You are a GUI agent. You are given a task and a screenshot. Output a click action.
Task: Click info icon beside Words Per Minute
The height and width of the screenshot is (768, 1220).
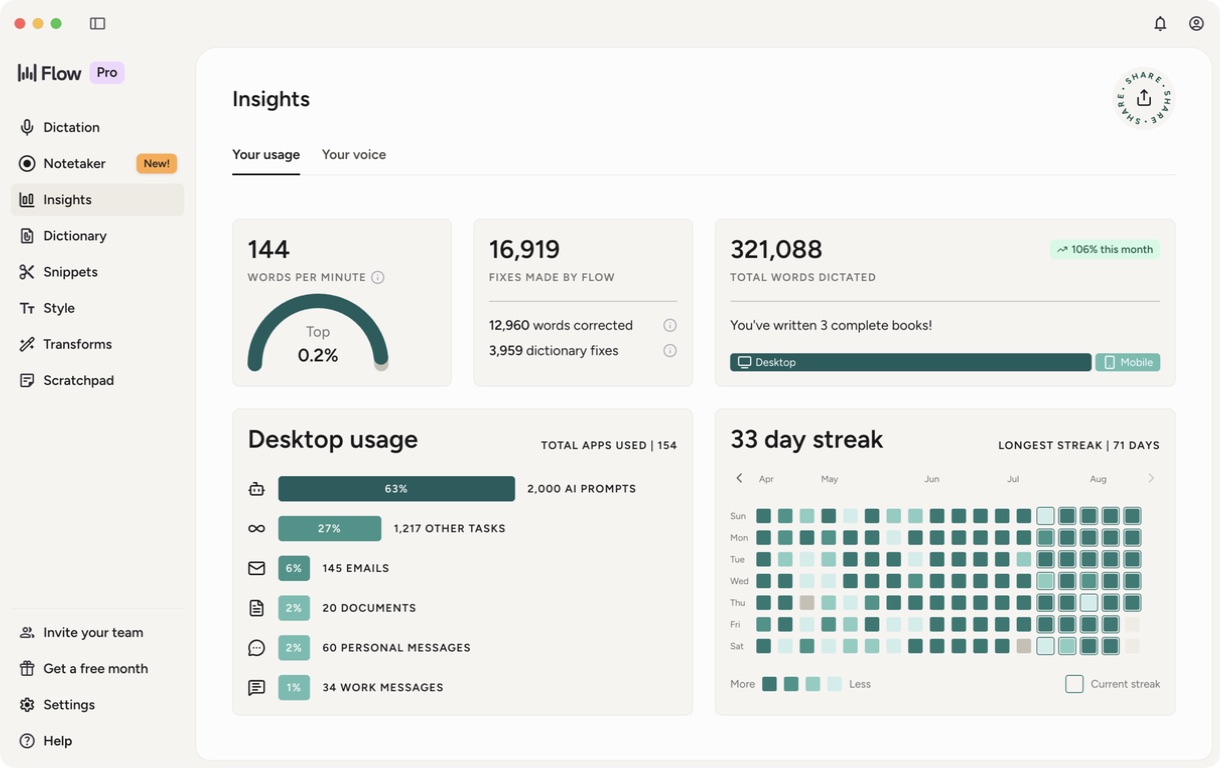(x=378, y=277)
